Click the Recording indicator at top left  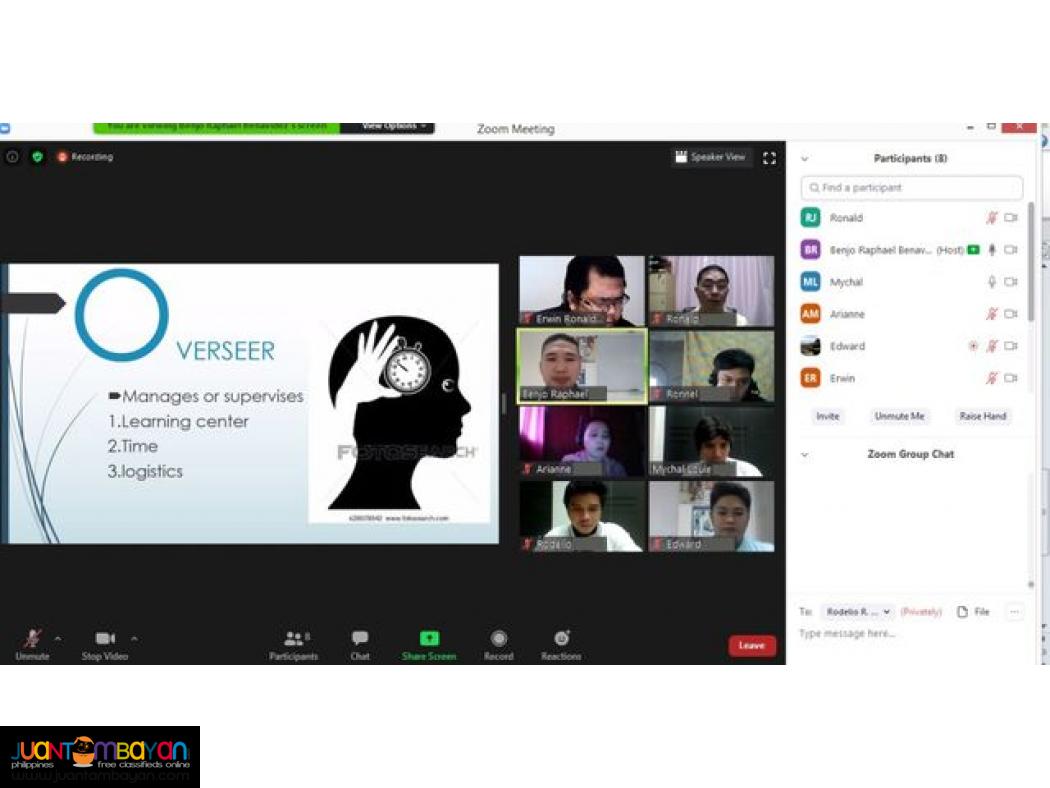point(88,157)
